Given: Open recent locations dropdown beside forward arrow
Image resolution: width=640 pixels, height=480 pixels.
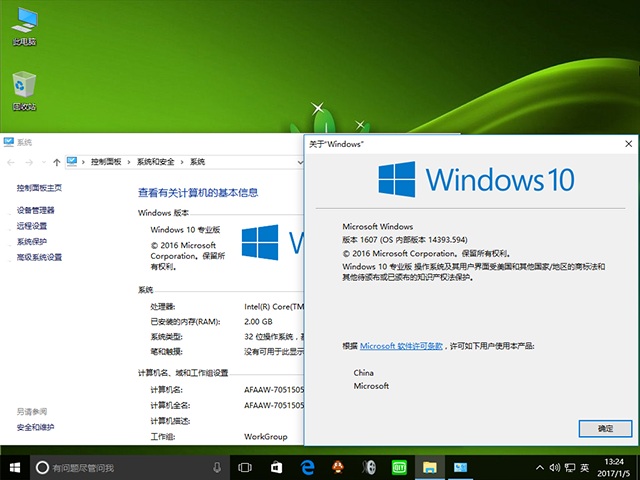Looking at the screenshot, I should pos(42,161).
